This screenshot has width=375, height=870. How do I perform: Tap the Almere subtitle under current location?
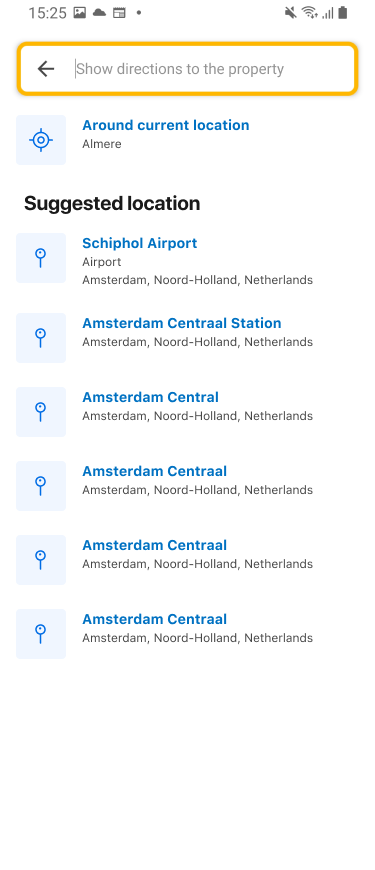[x=102, y=144]
